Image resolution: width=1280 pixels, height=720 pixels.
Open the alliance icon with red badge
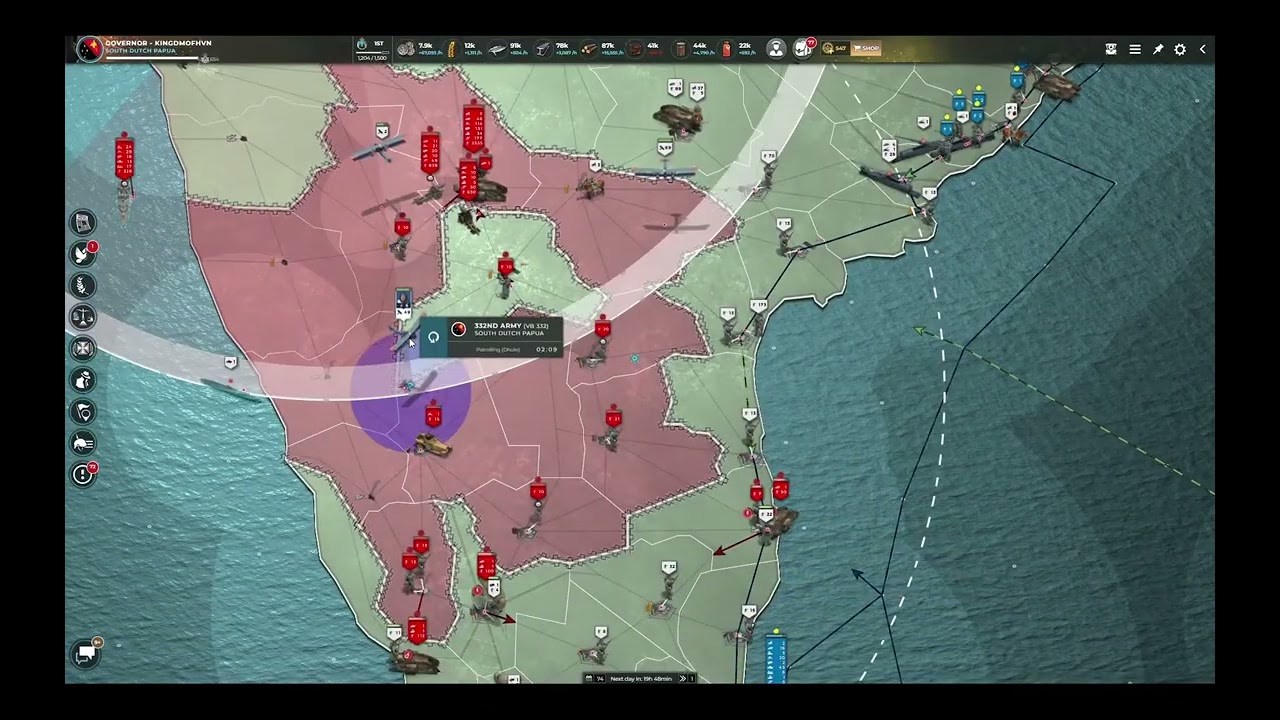[x=804, y=48]
